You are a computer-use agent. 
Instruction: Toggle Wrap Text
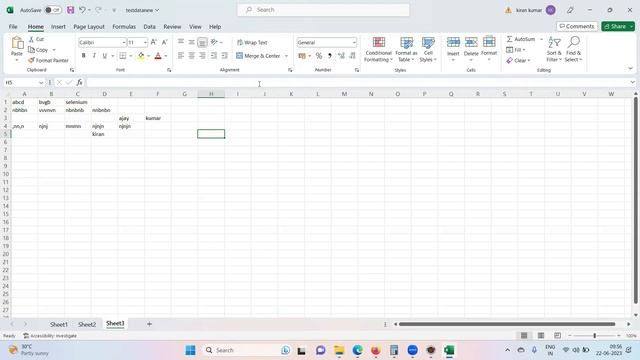coord(252,42)
